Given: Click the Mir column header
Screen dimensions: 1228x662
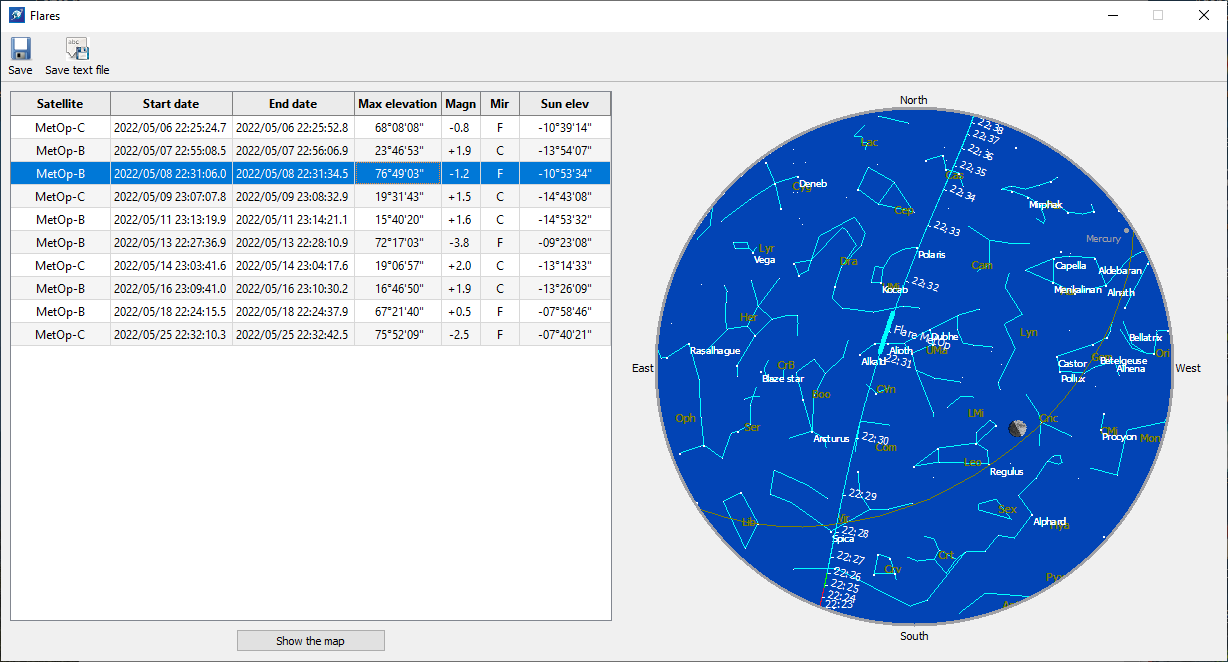Looking at the screenshot, I should [500, 104].
